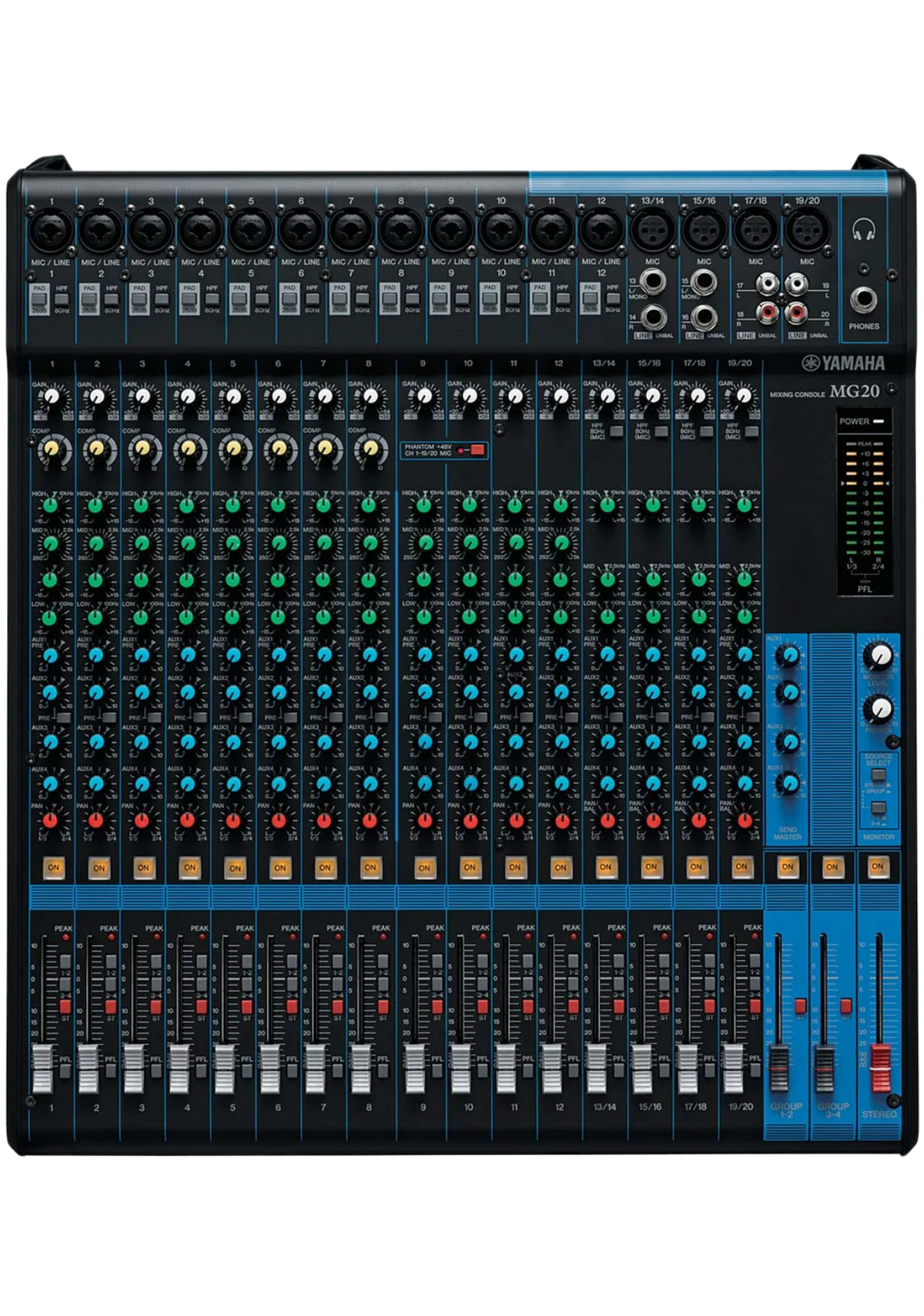Viewport: 924px width, 1316px height.
Task: Click the stereo LED level meter
Action: tap(865, 498)
